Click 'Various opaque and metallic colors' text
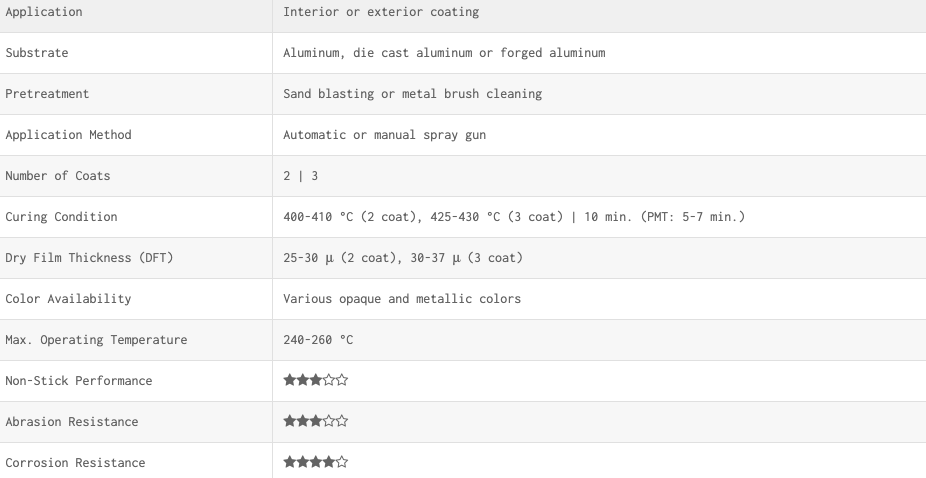The image size is (926, 478). (402, 299)
